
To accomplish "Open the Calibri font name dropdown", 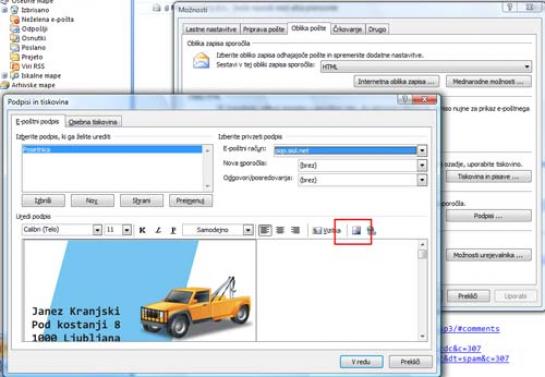I will 97,230.
